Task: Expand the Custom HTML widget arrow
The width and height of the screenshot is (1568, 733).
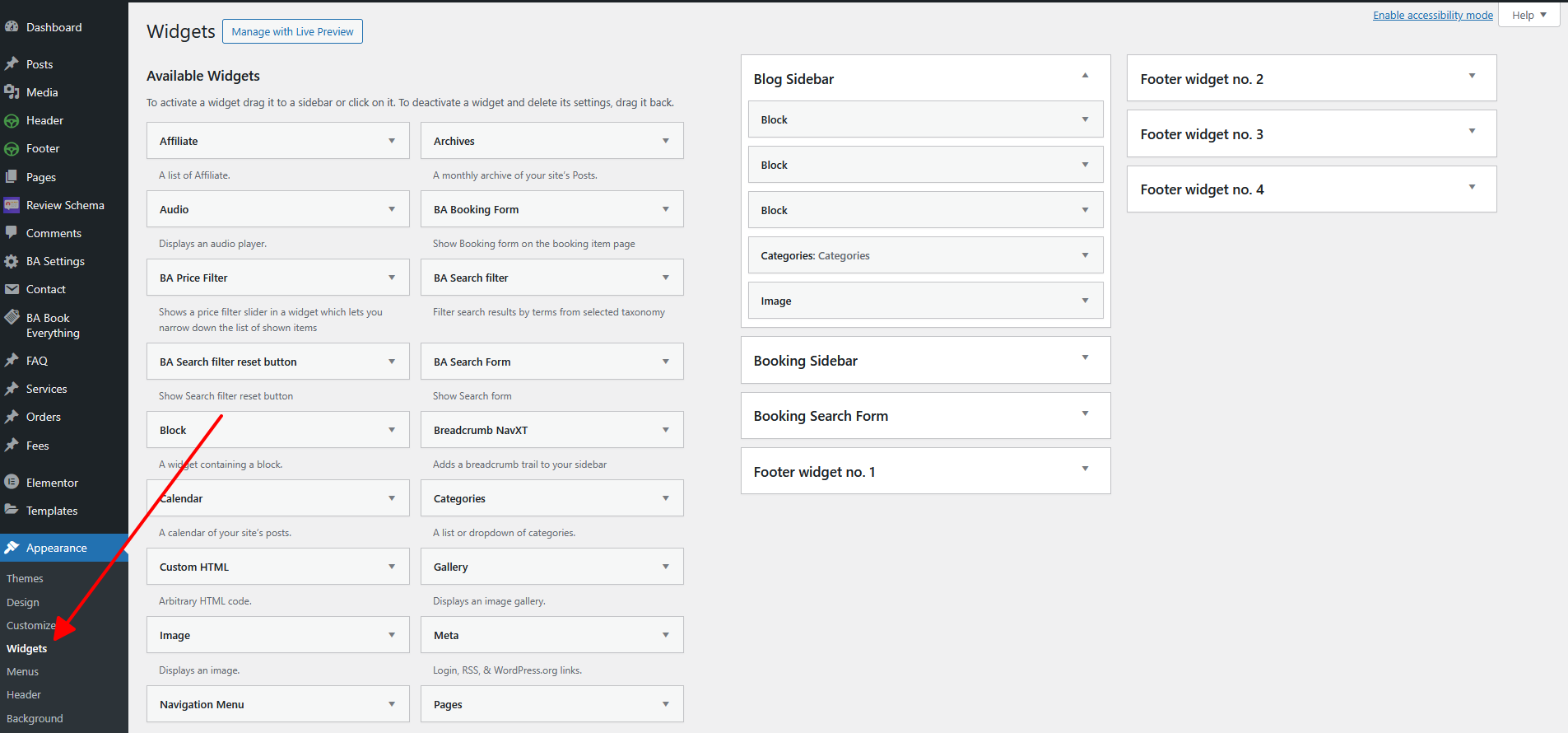Action: 391,567
